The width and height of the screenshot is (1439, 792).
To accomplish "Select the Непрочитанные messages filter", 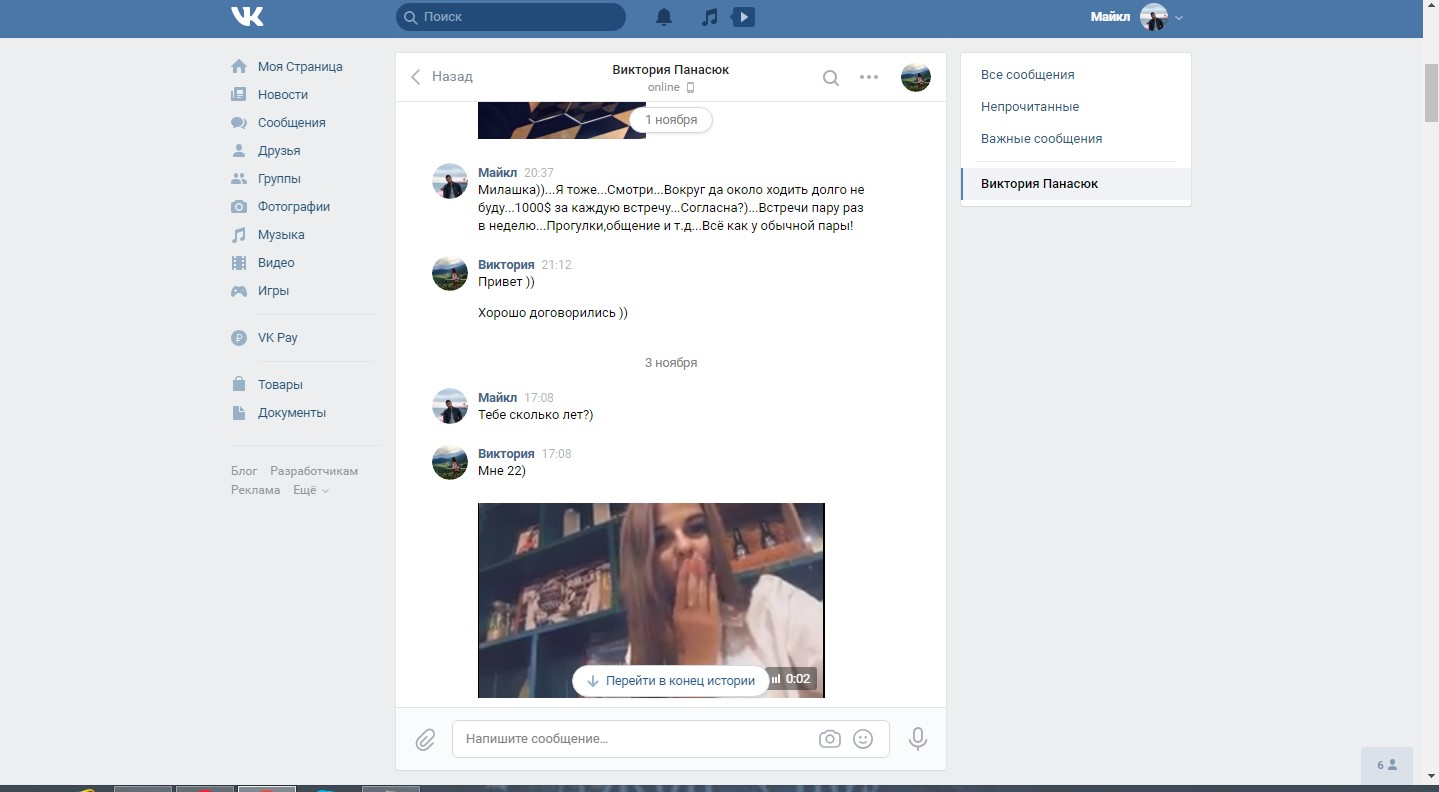I will 1030,107.
